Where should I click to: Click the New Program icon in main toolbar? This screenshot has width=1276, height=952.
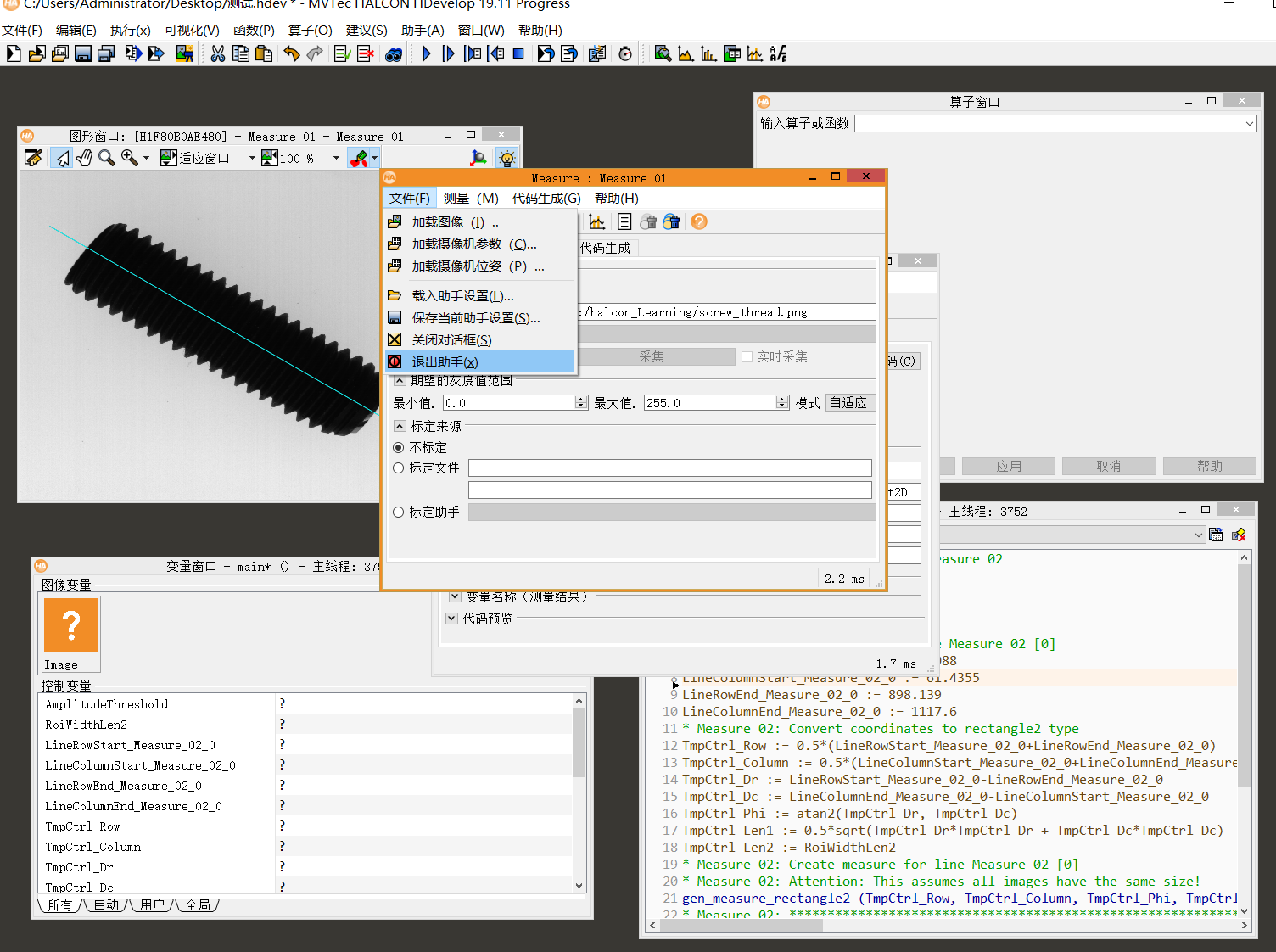[x=14, y=53]
